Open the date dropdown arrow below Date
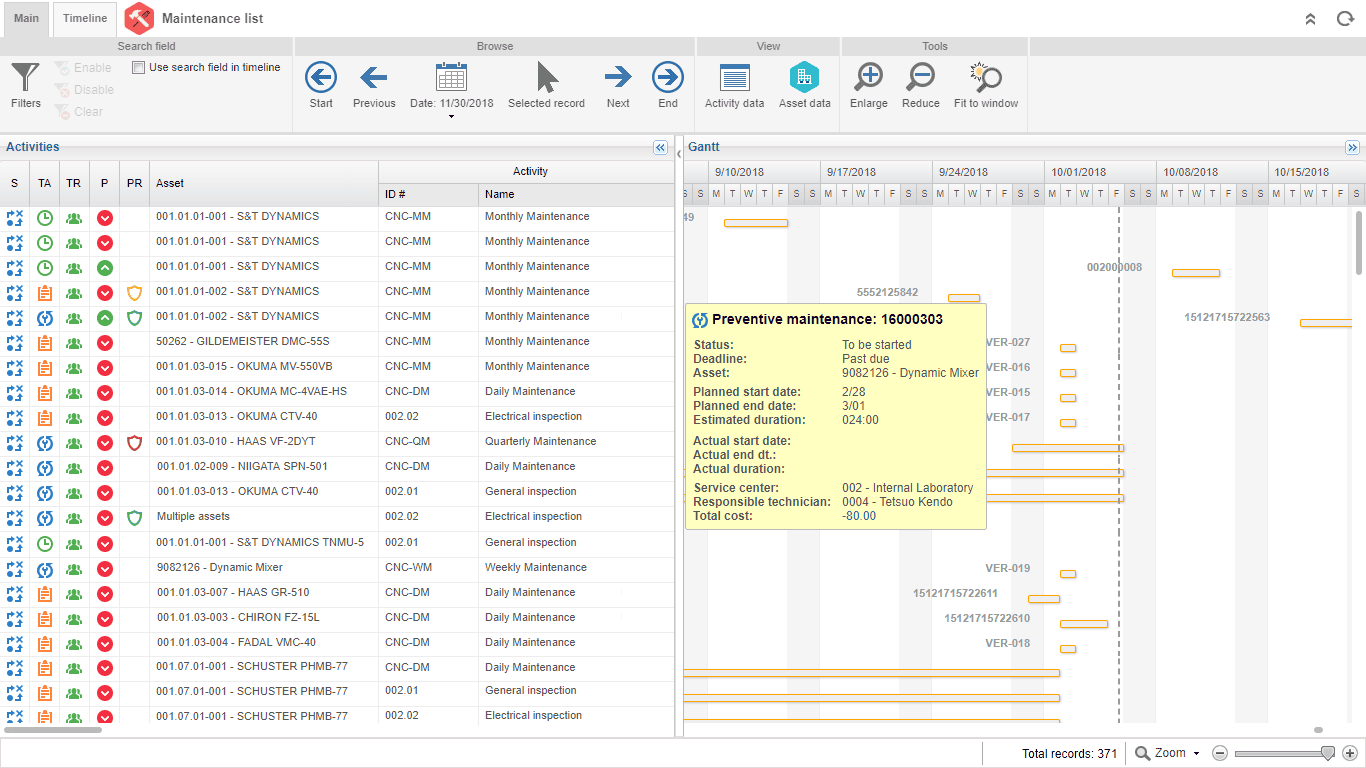The image size is (1366, 768). (x=451, y=117)
